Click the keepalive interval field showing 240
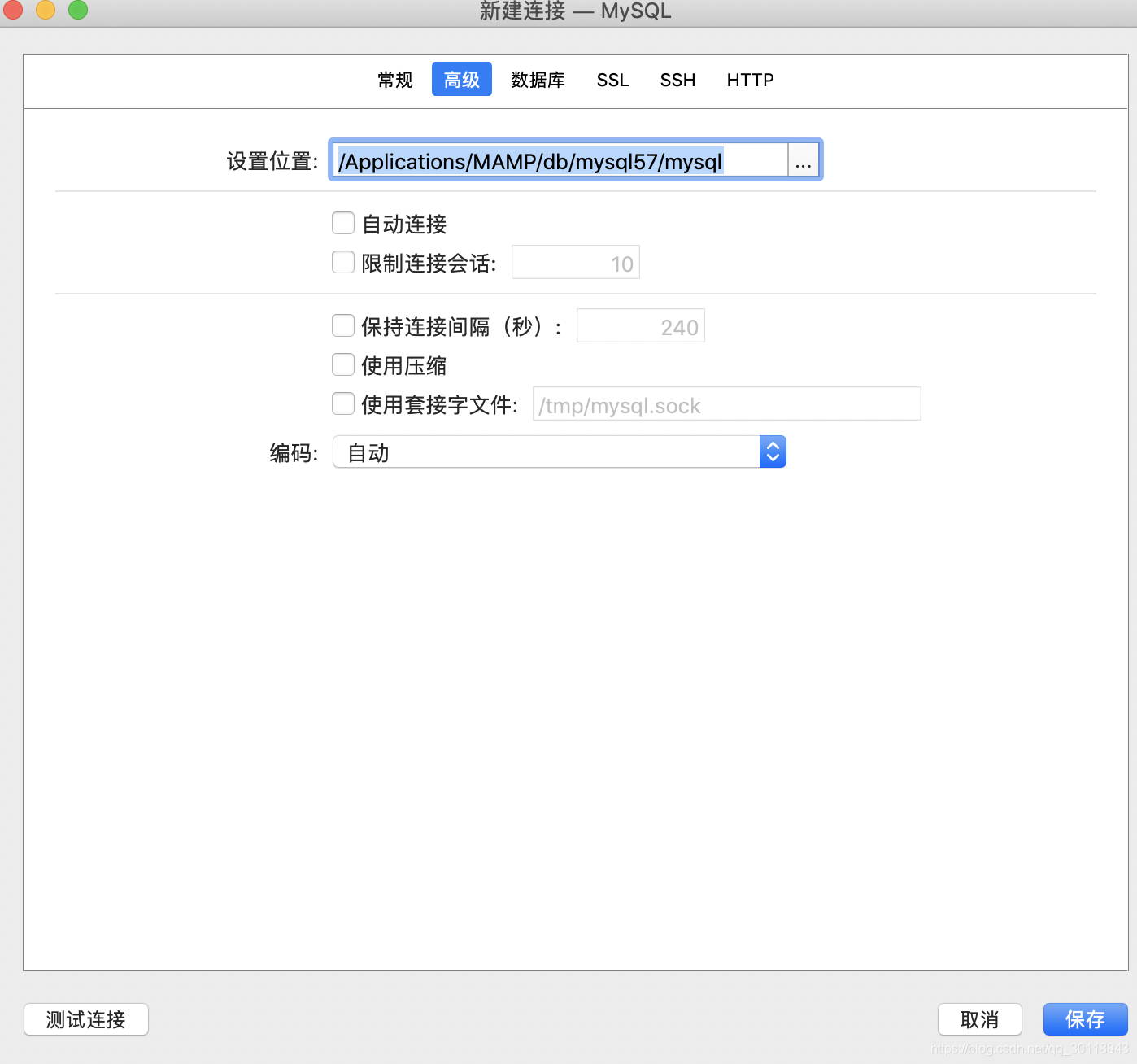This screenshot has width=1137, height=1064. pos(641,326)
